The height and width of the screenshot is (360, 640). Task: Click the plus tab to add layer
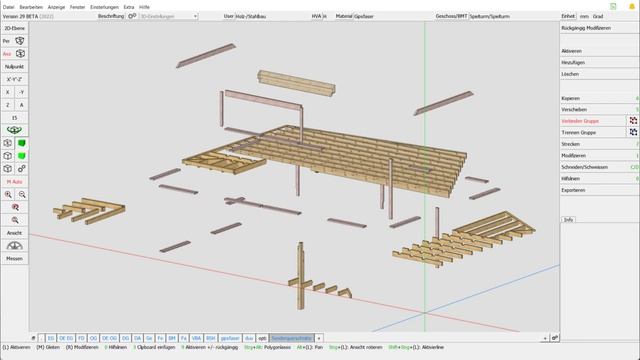pyautogui.click(x=319, y=338)
